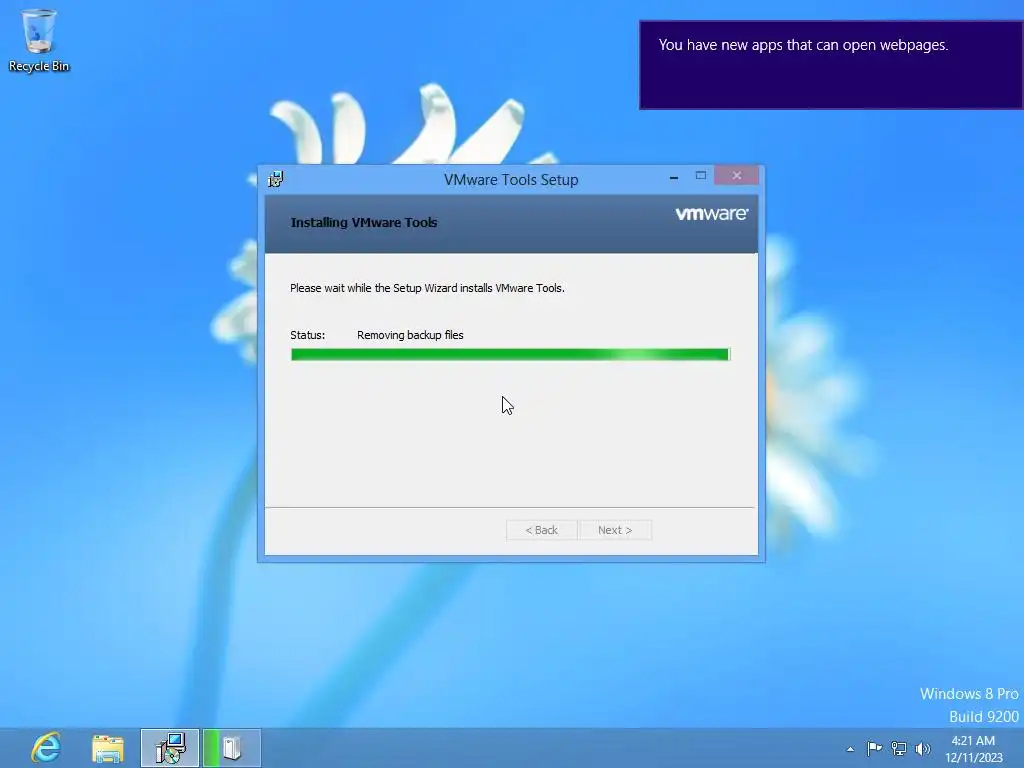Open the Recycle Bin desktop icon
Screen dimensions: 1024x768
(x=39, y=40)
